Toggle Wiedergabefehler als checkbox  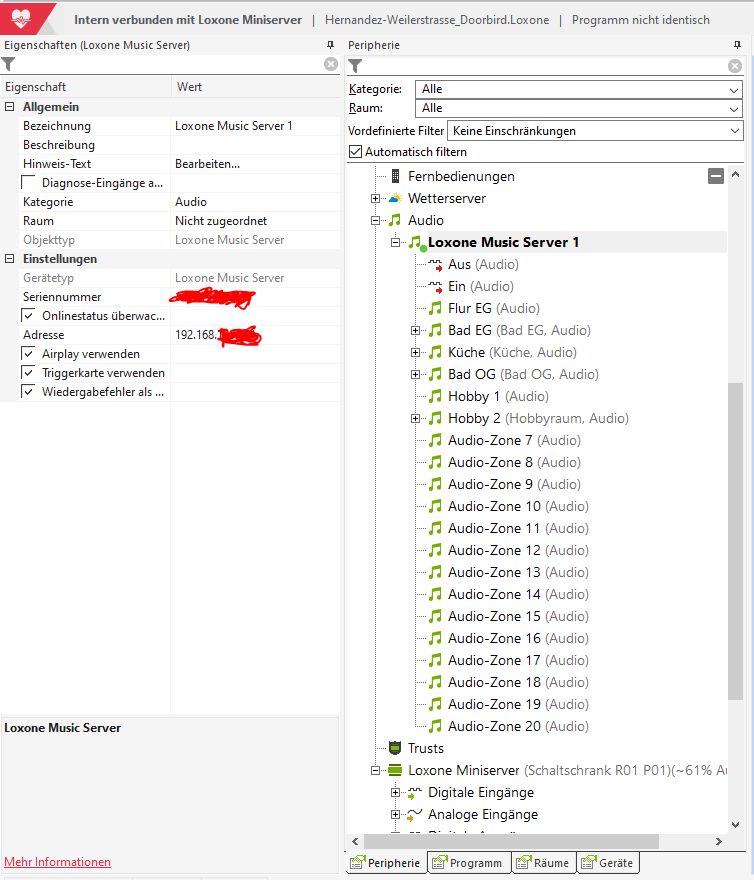coord(28,392)
